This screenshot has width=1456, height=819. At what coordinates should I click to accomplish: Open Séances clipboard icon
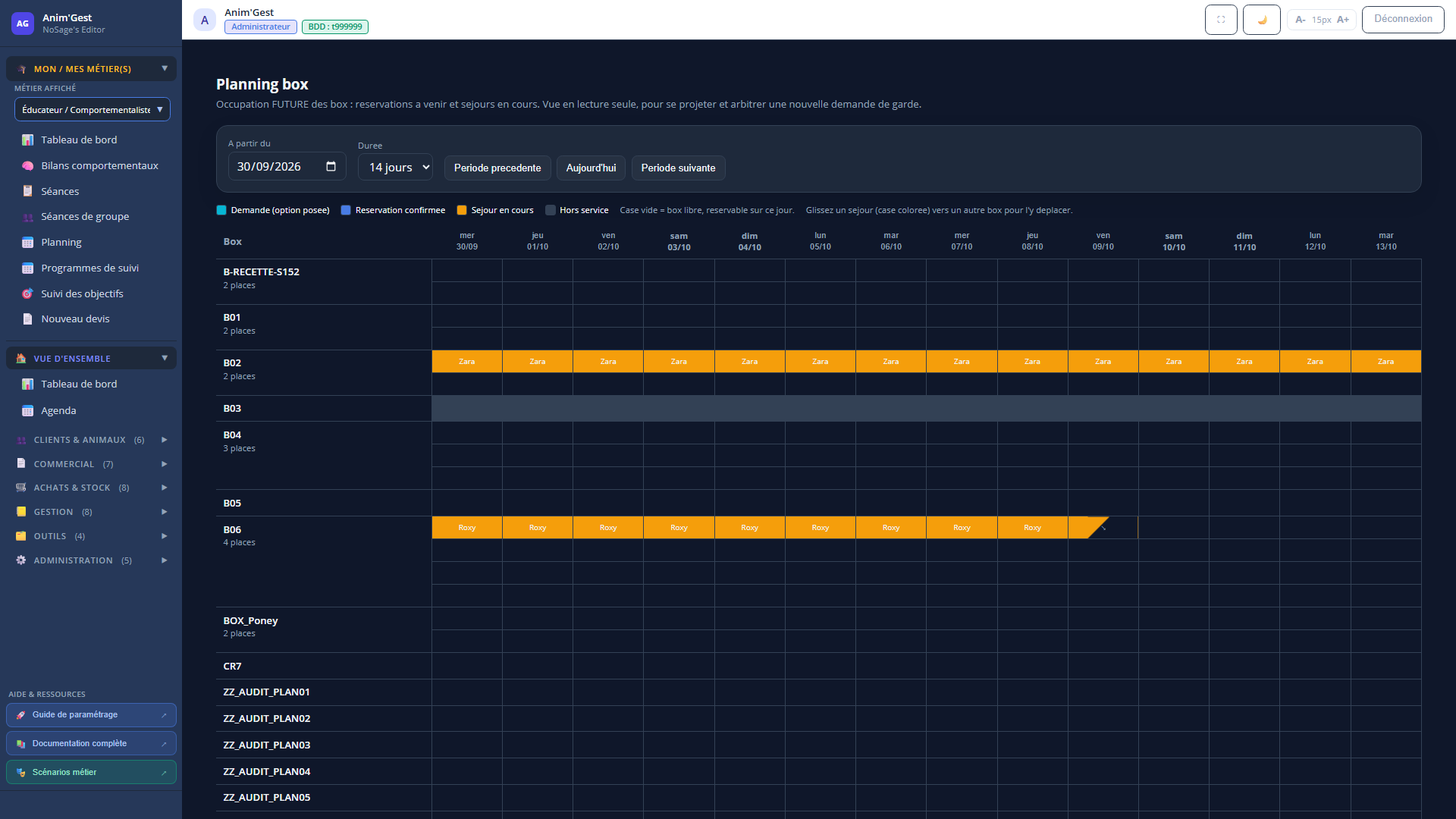(28, 191)
